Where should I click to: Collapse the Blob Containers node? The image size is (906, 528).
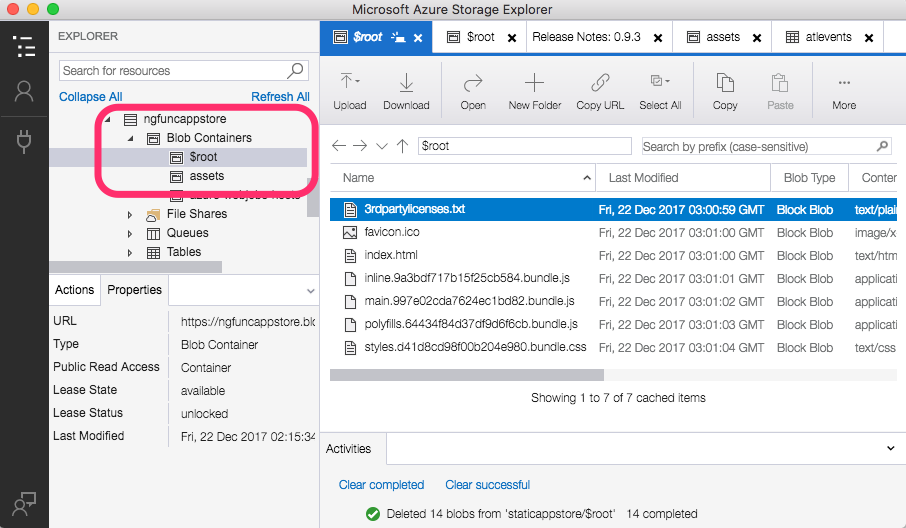pos(131,138)
